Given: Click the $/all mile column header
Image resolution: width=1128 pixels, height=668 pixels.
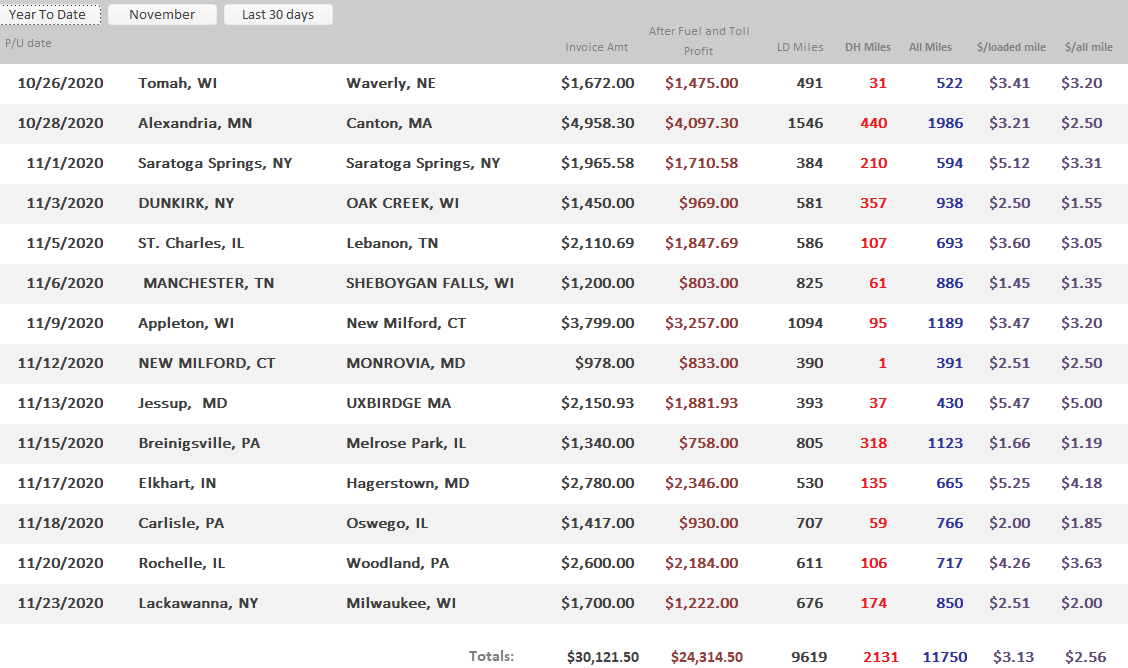Looking at the screenshot, I should [1089, 47].
